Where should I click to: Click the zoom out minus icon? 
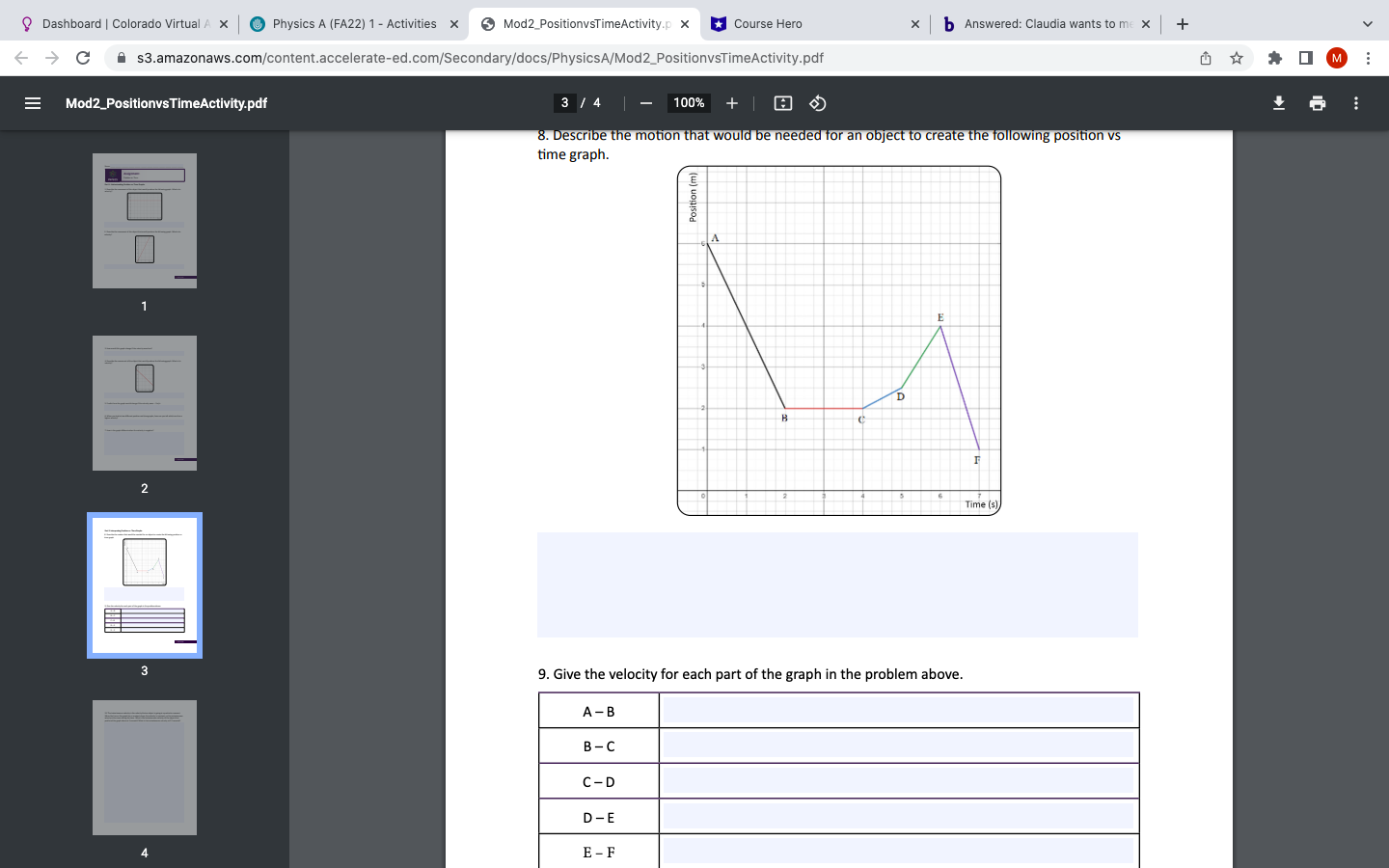pos(645,103)
